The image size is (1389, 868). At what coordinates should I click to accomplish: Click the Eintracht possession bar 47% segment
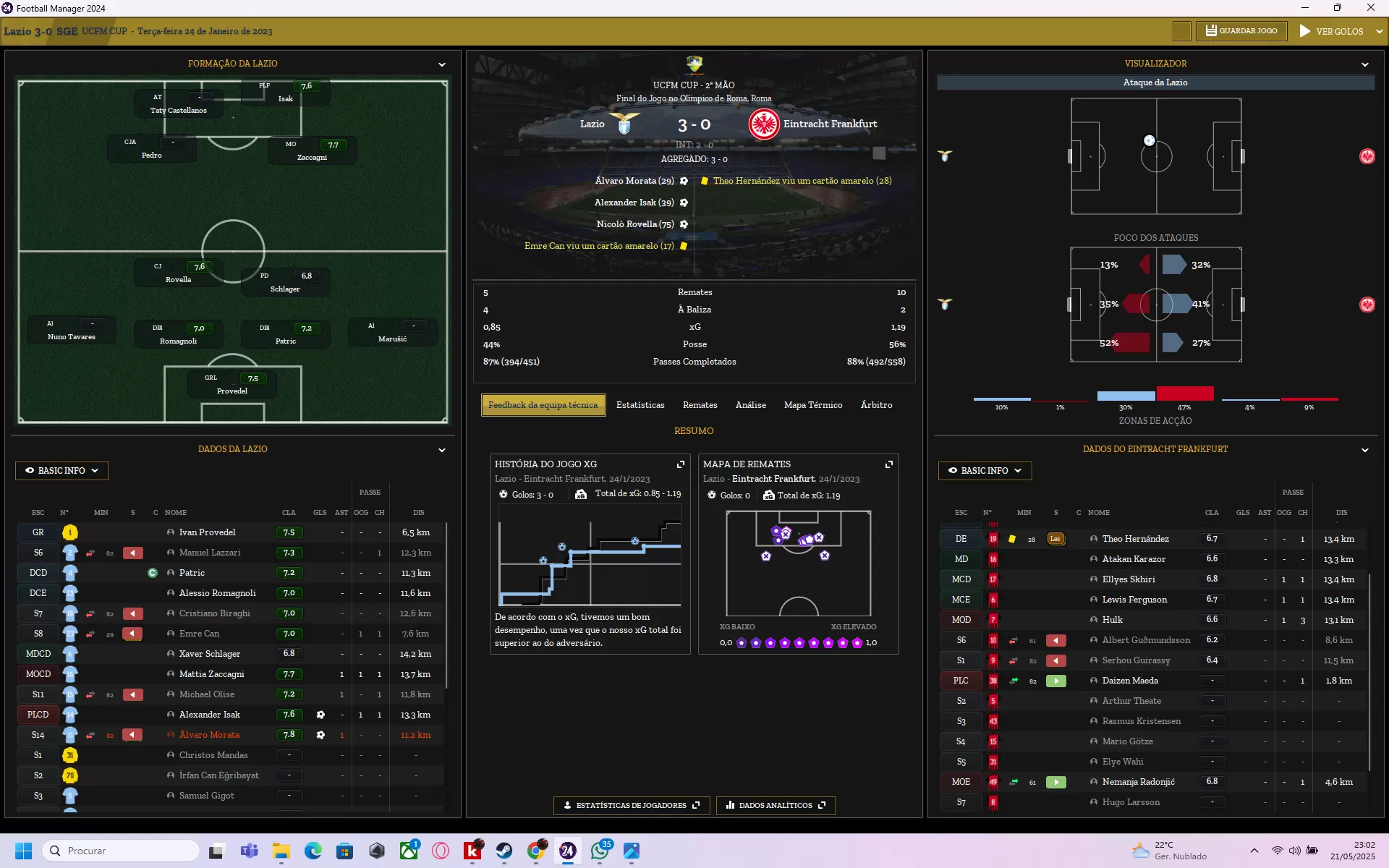tap(1185, 393)
